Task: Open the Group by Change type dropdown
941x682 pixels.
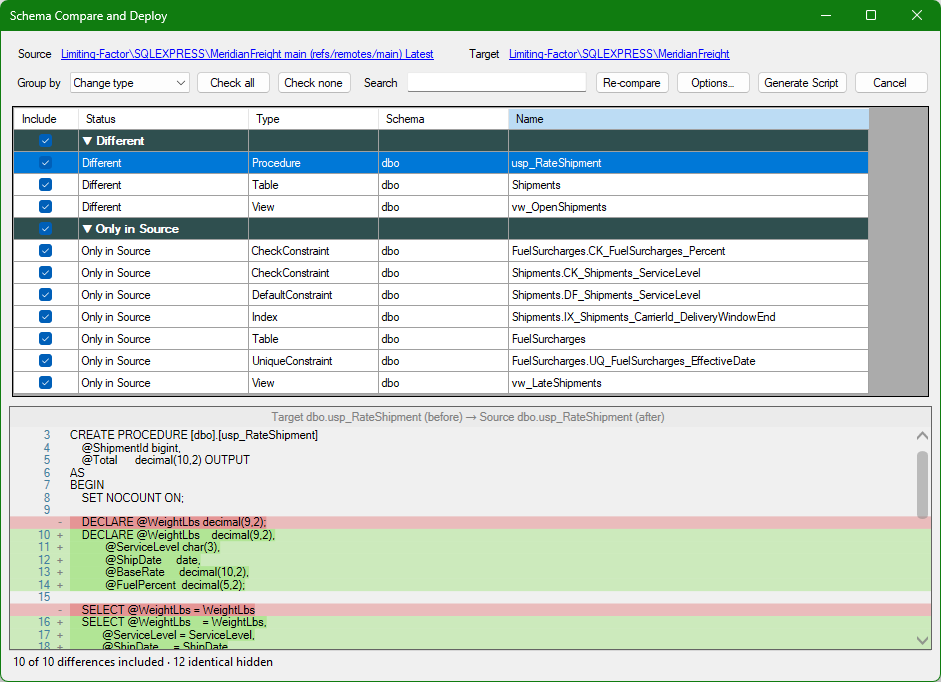Action: pyautogui.click(x=130, y=83)
